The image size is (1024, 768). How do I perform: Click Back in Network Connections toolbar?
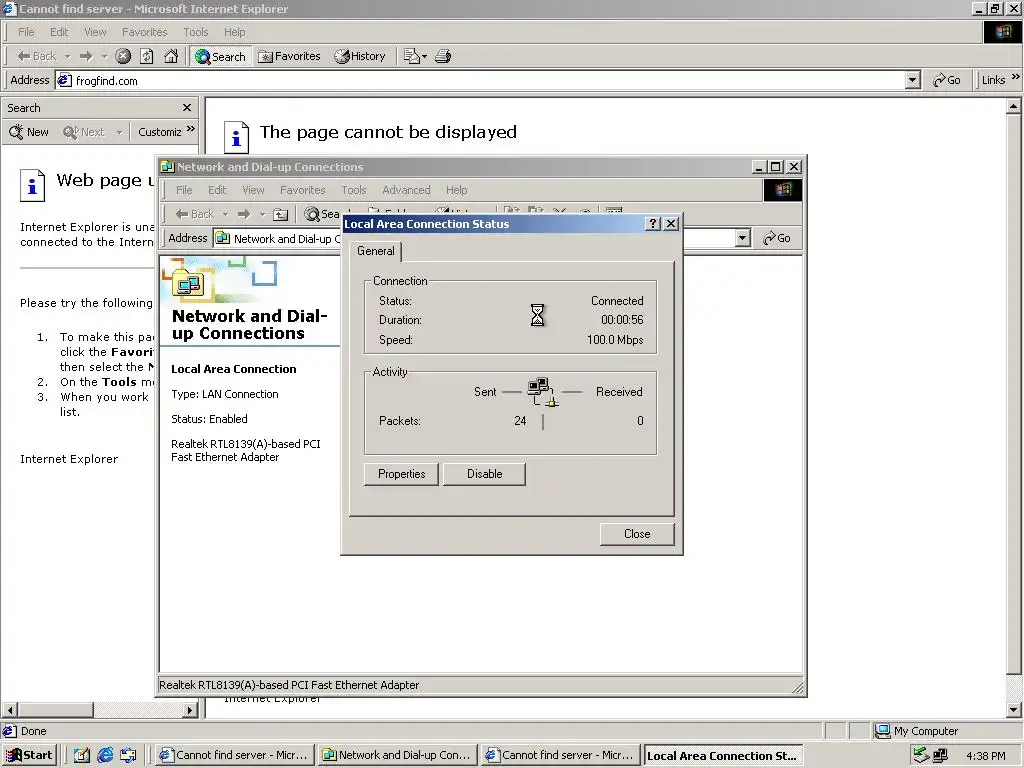click(195, 214)
